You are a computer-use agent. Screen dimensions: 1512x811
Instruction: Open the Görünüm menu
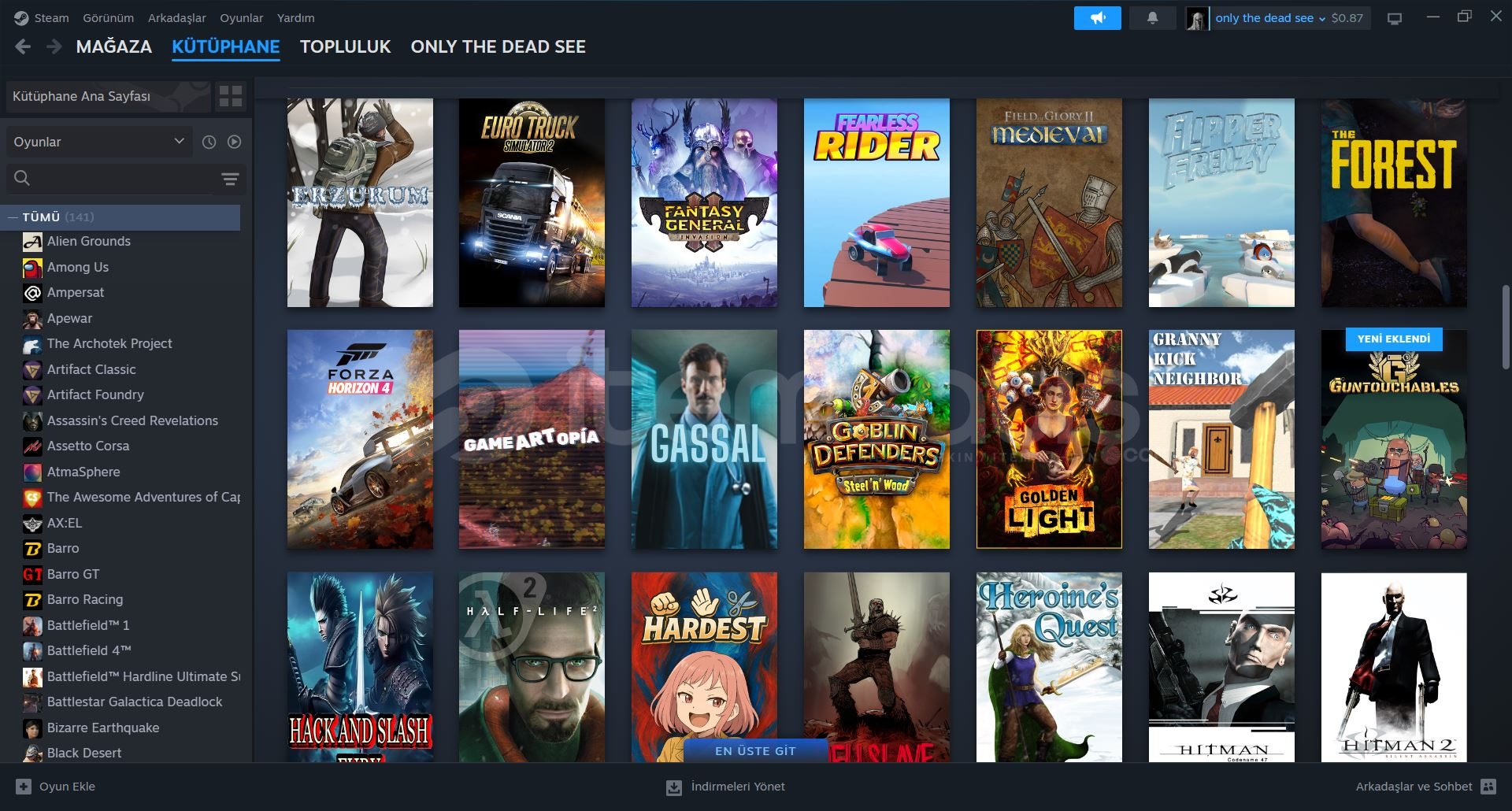point(108,18)
